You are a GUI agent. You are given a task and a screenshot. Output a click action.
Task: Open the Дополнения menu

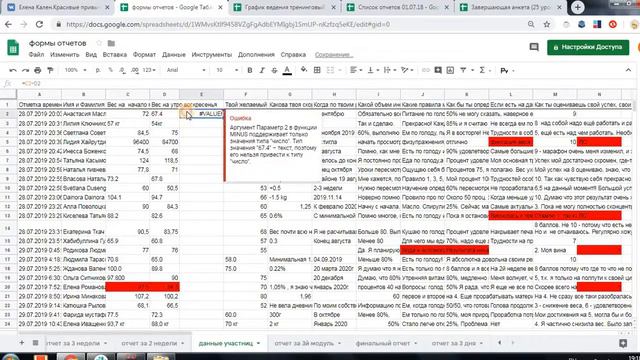point(256,54)
